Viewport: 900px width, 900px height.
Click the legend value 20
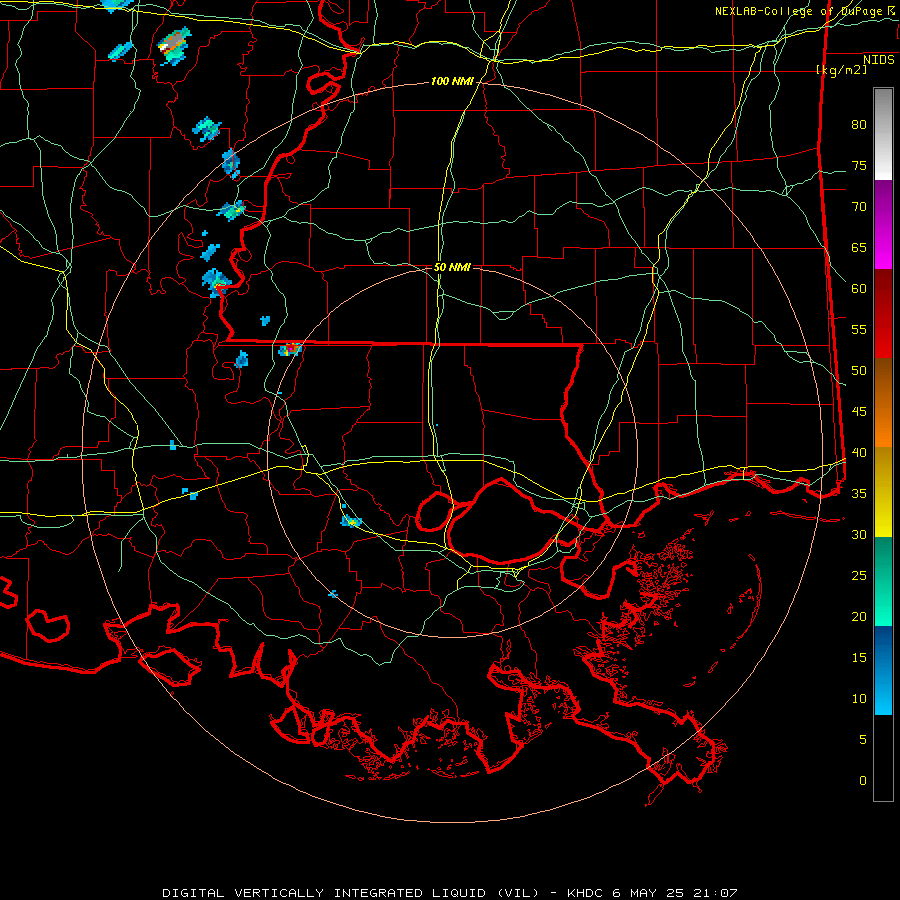859,616
